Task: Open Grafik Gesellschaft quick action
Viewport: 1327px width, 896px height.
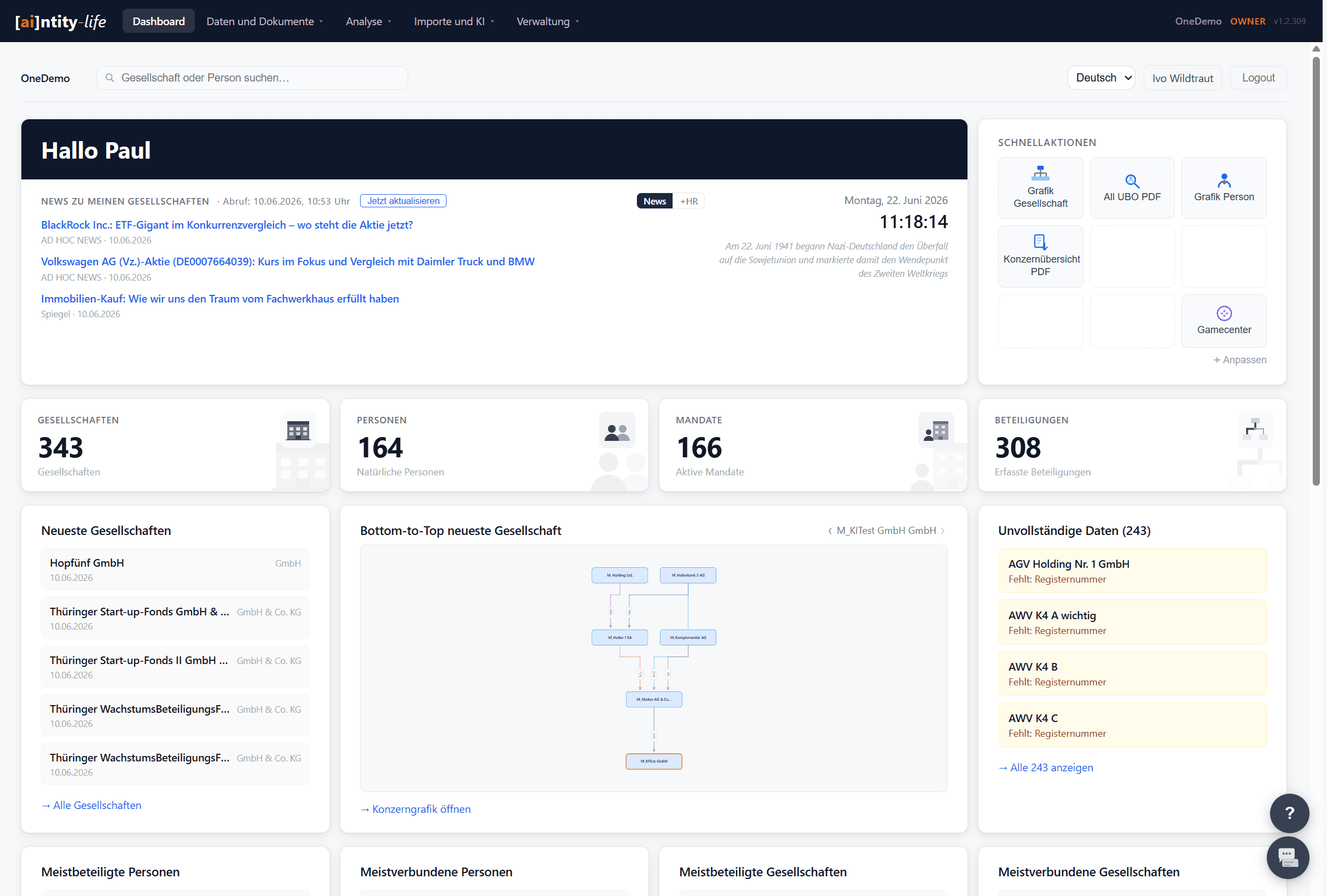Action: click(x=1040, y=188)
